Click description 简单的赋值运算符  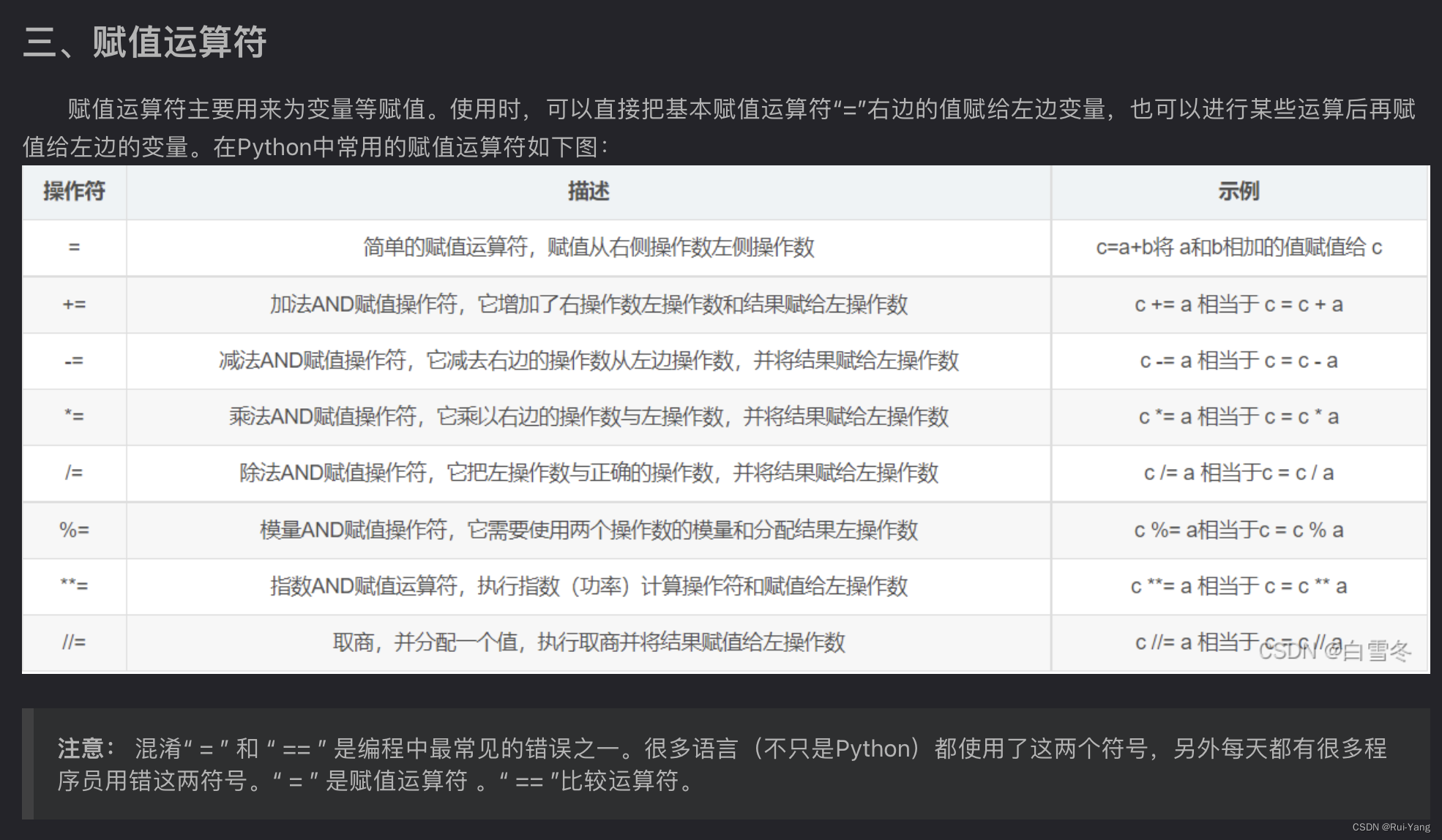[x=589, y=247]
